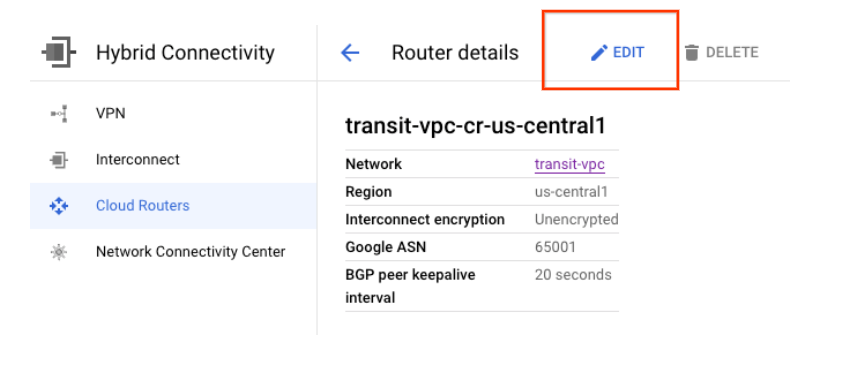The height and width of the screenshot is (369, 841).
Task: Click the Hybrid Connectivity product icon
Action: pyautogui.click(x=58, y=53)
